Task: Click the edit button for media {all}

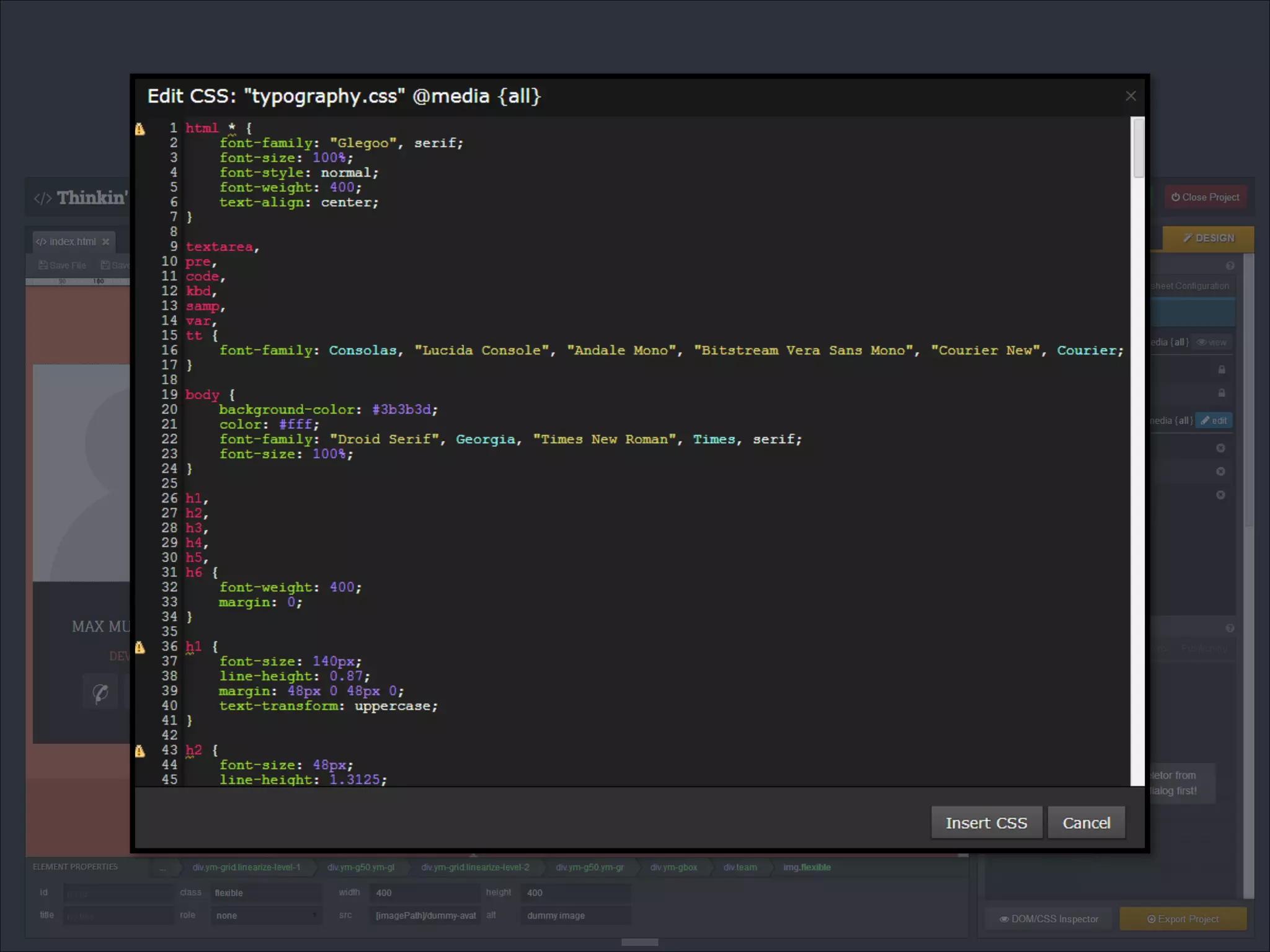Action: pos(1214,420)
